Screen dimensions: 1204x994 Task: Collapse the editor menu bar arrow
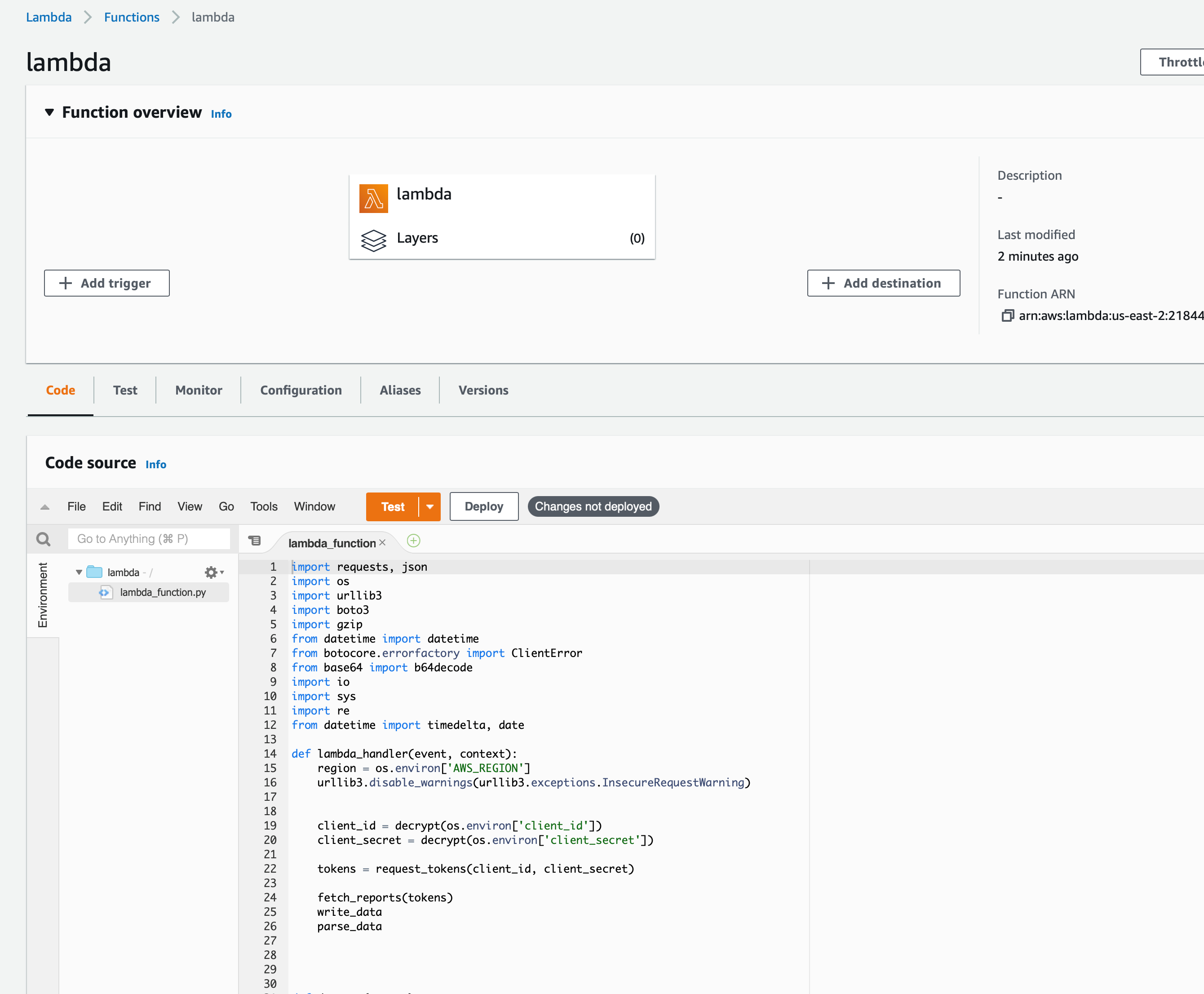(44, 507)
